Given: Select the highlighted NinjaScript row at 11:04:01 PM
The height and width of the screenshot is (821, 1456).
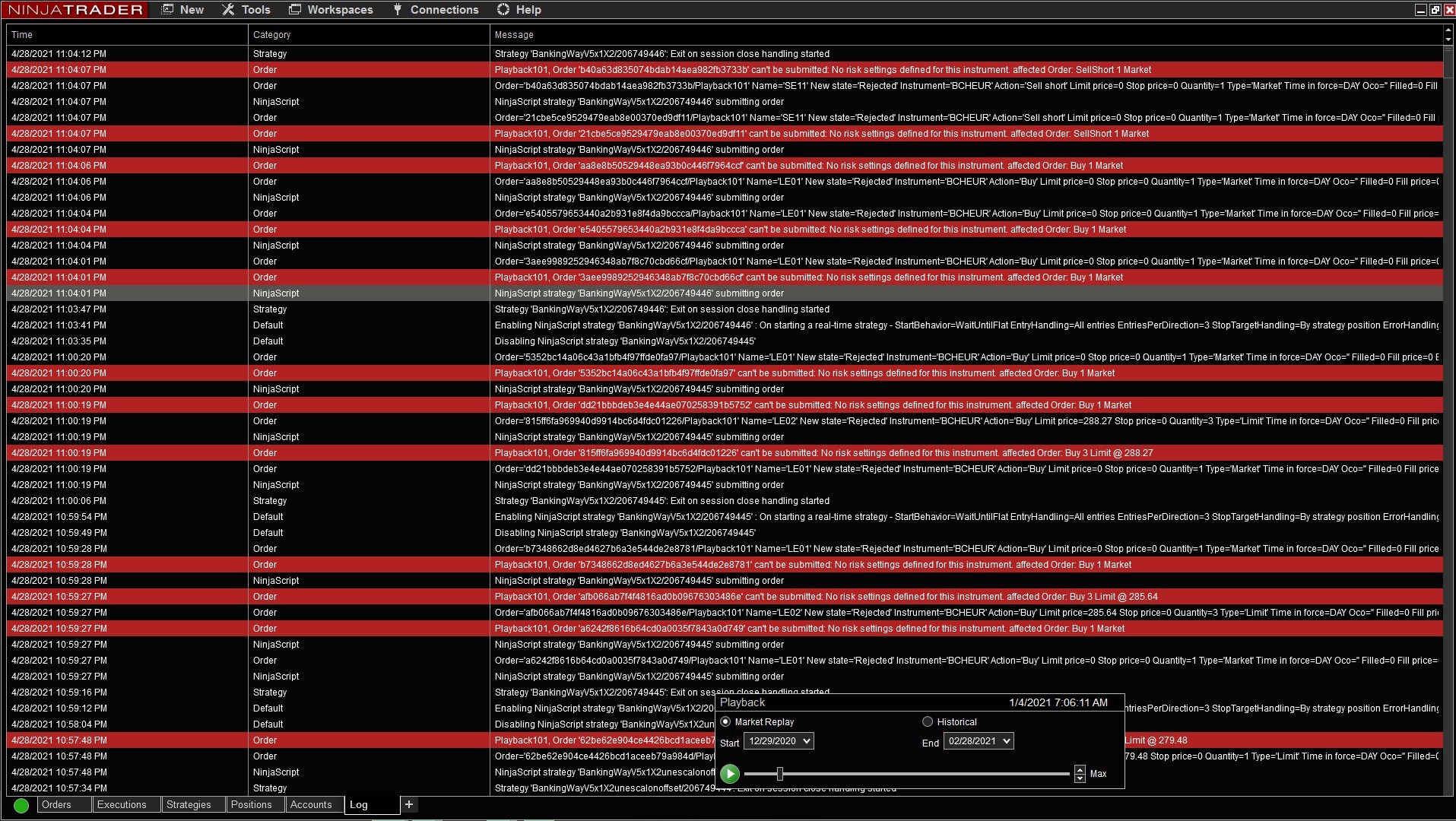Looking at the screenshot, I should [725, 293].
